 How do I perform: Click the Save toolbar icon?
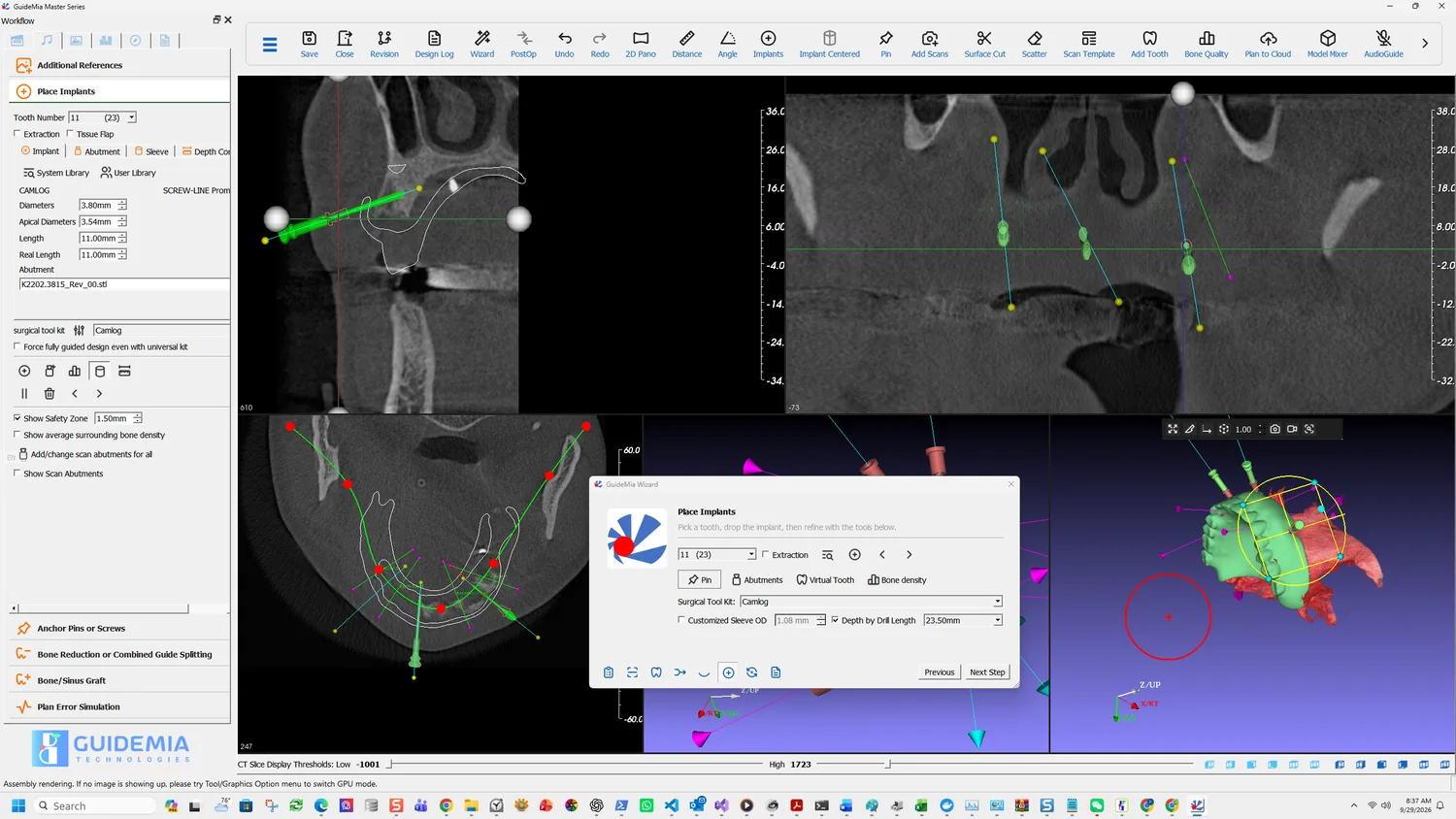(x=309, y=44)
